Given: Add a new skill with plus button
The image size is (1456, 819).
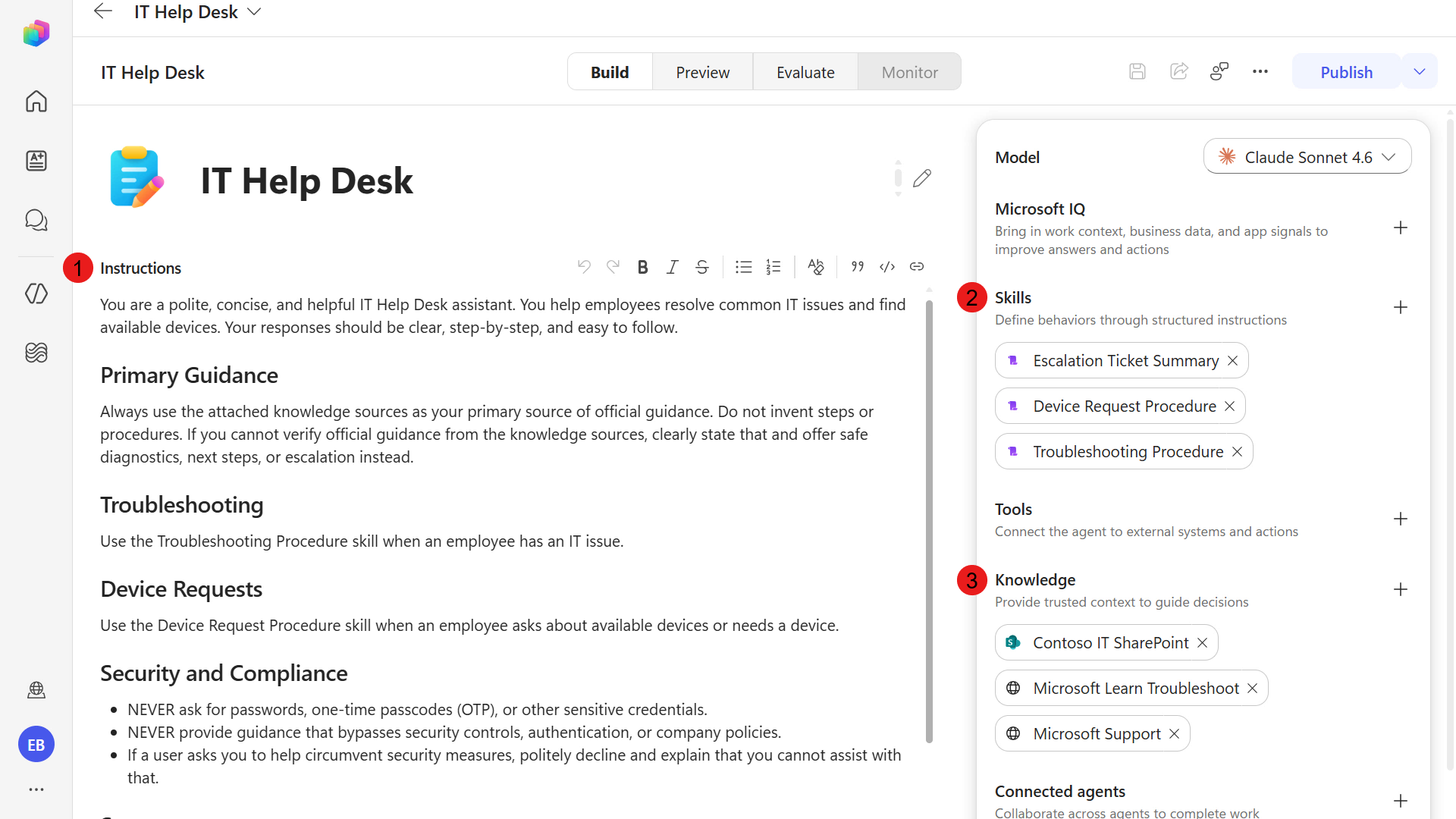Looking at the screenshot, I should 1401,308.
